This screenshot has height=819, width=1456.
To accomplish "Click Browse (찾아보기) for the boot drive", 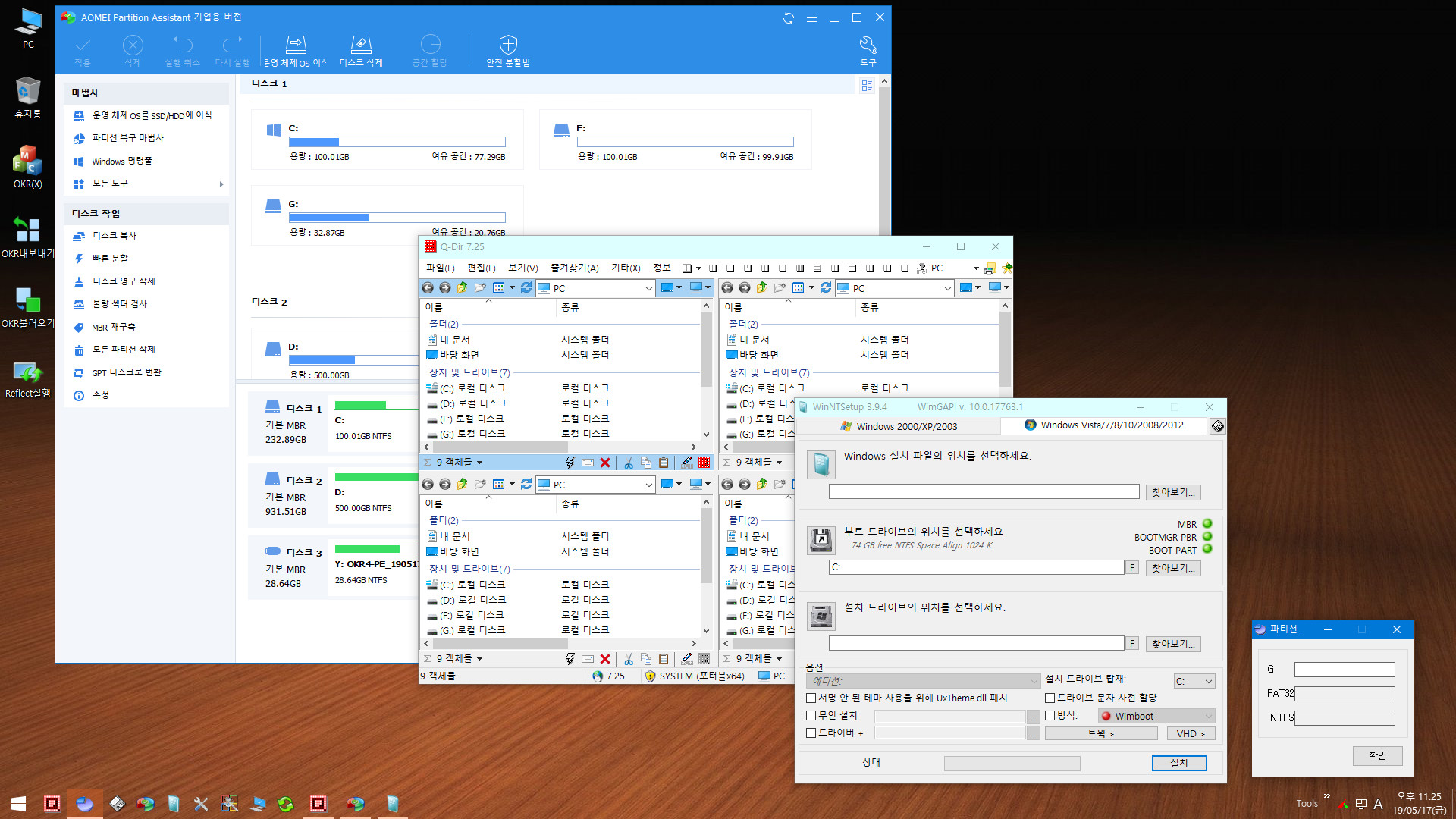I will [x=1173, y=568].
